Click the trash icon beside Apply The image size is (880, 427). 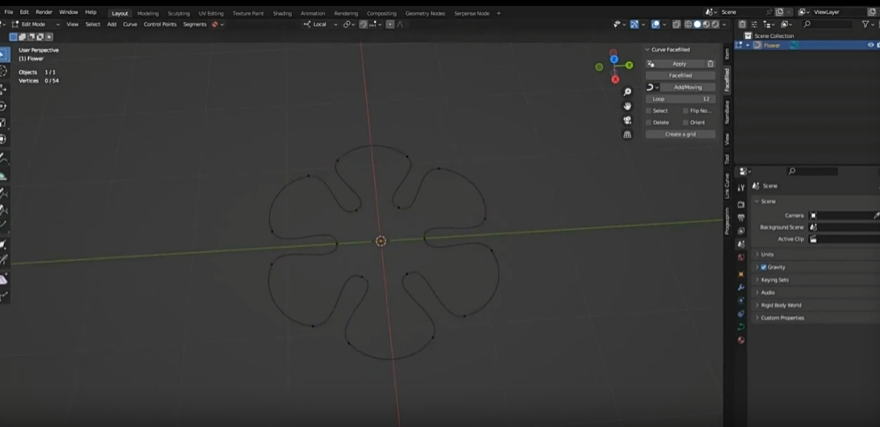point(711,63)
